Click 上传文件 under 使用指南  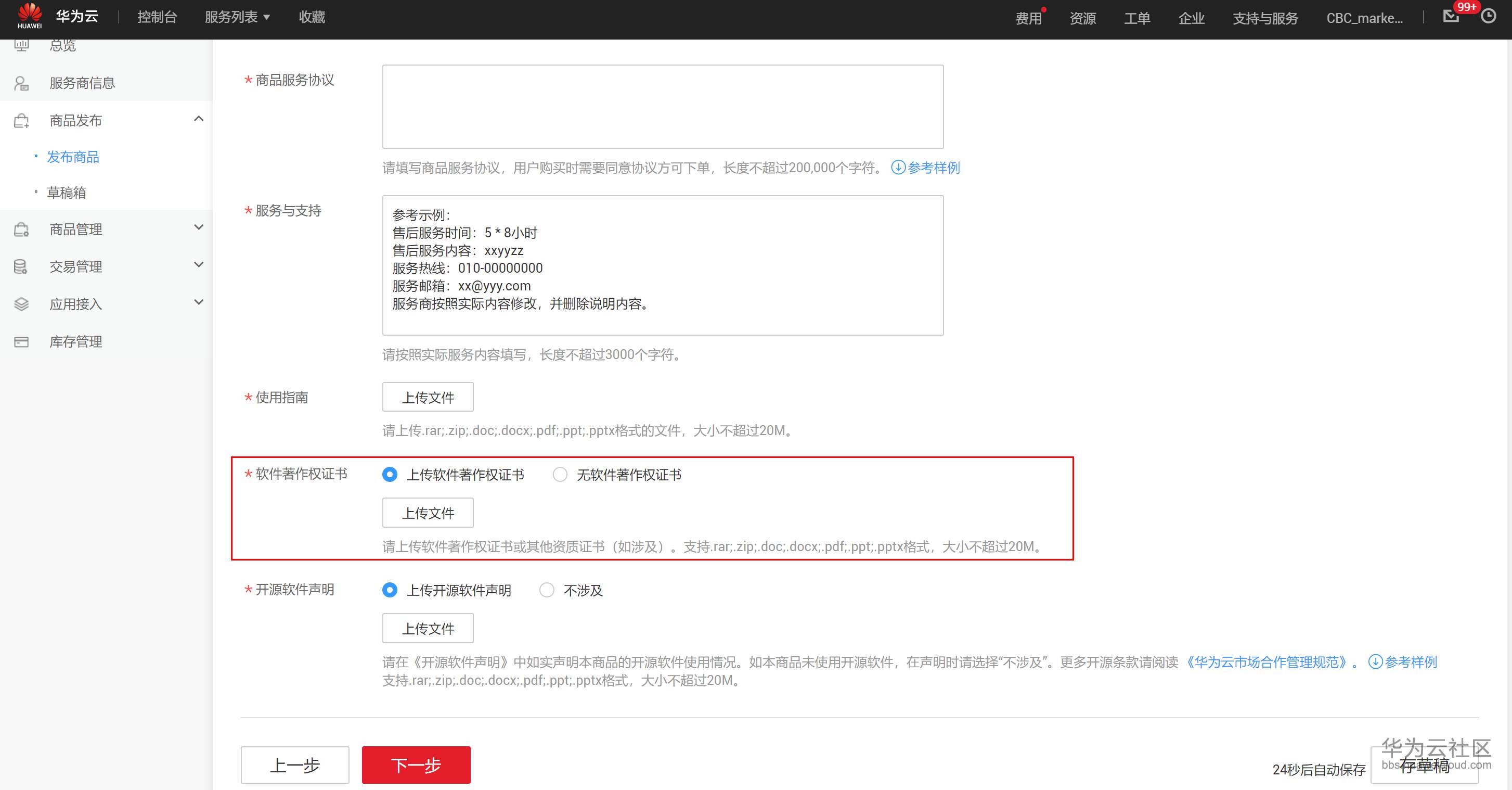pos(428,398)
